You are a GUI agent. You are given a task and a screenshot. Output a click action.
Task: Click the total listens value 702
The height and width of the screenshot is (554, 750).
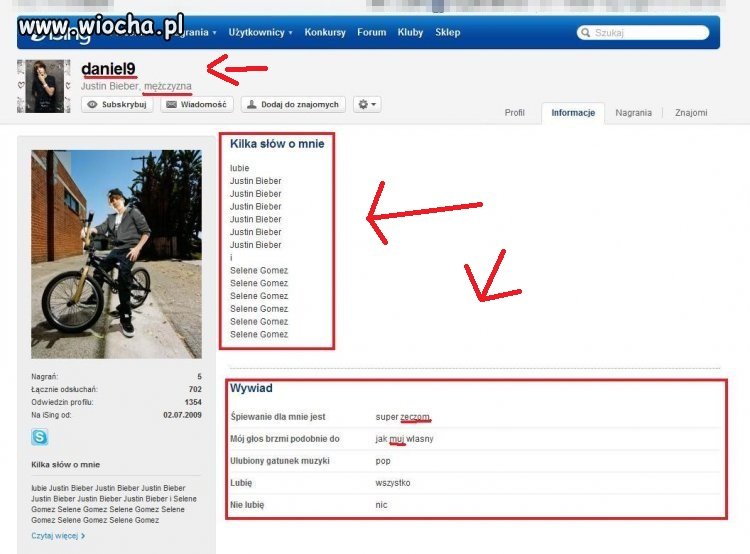tap(195, 389)
